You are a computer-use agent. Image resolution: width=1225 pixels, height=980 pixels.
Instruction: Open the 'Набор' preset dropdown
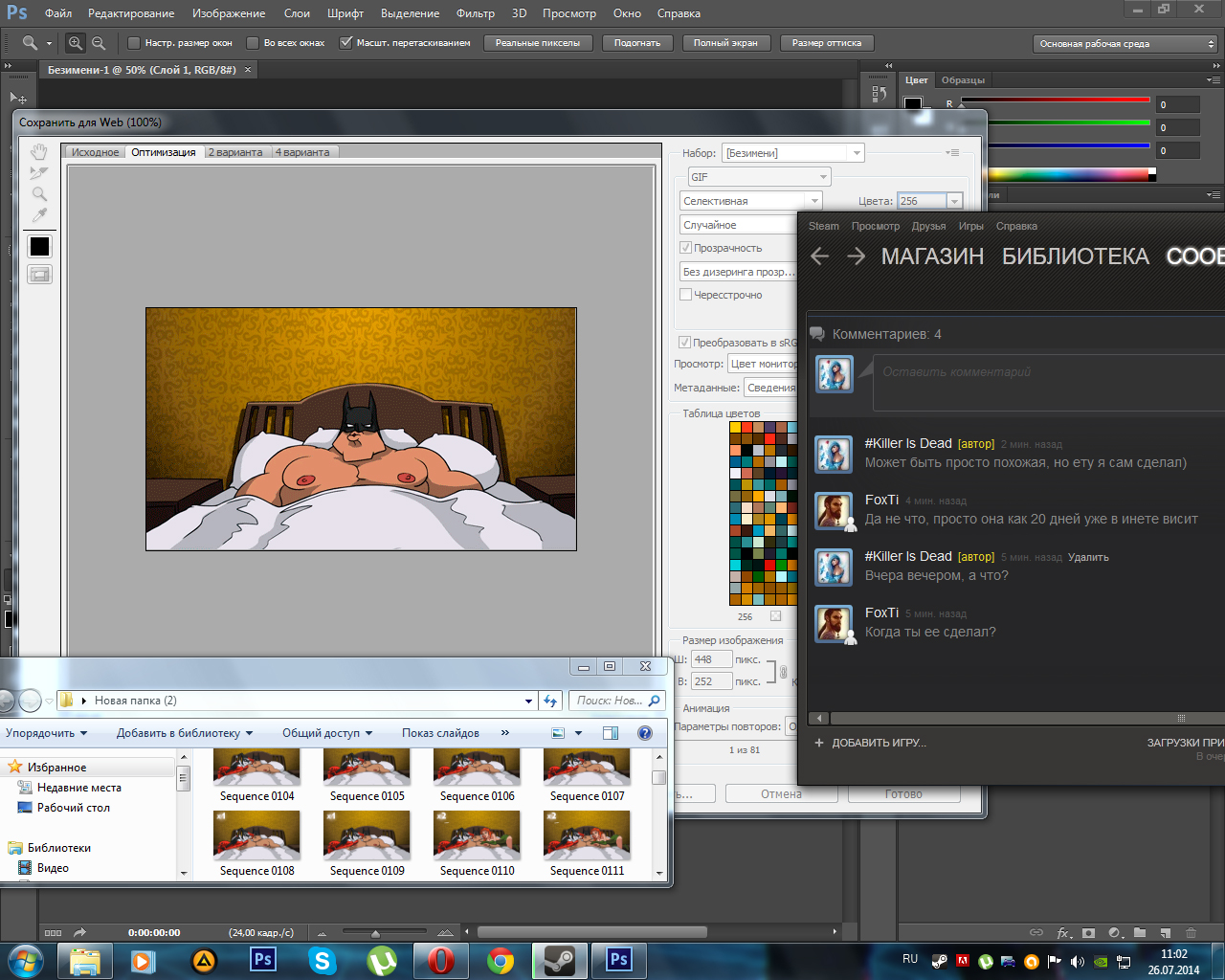(x=793, y=153)
